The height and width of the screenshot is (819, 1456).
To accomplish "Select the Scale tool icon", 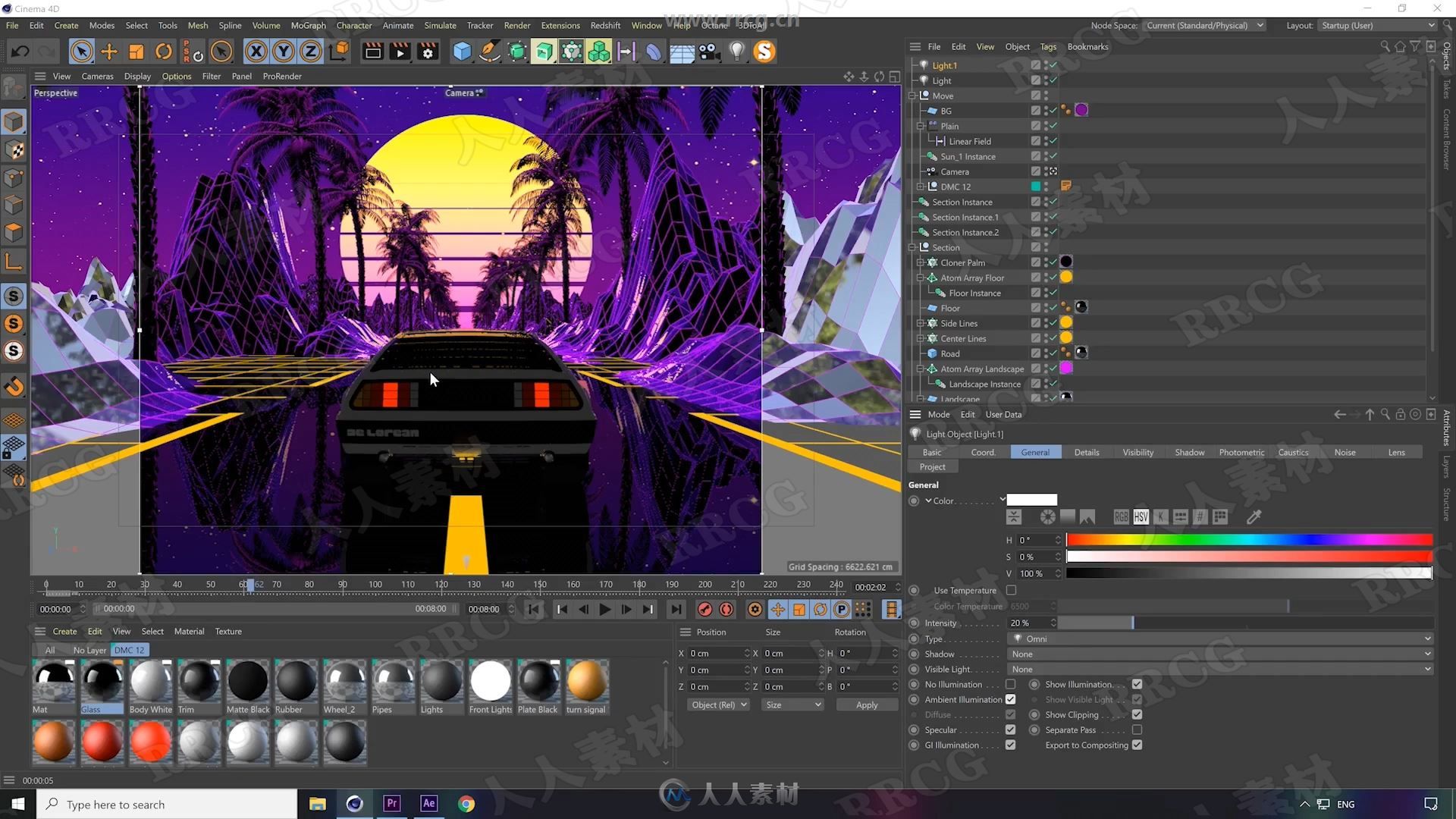I will tap(137, 51).
